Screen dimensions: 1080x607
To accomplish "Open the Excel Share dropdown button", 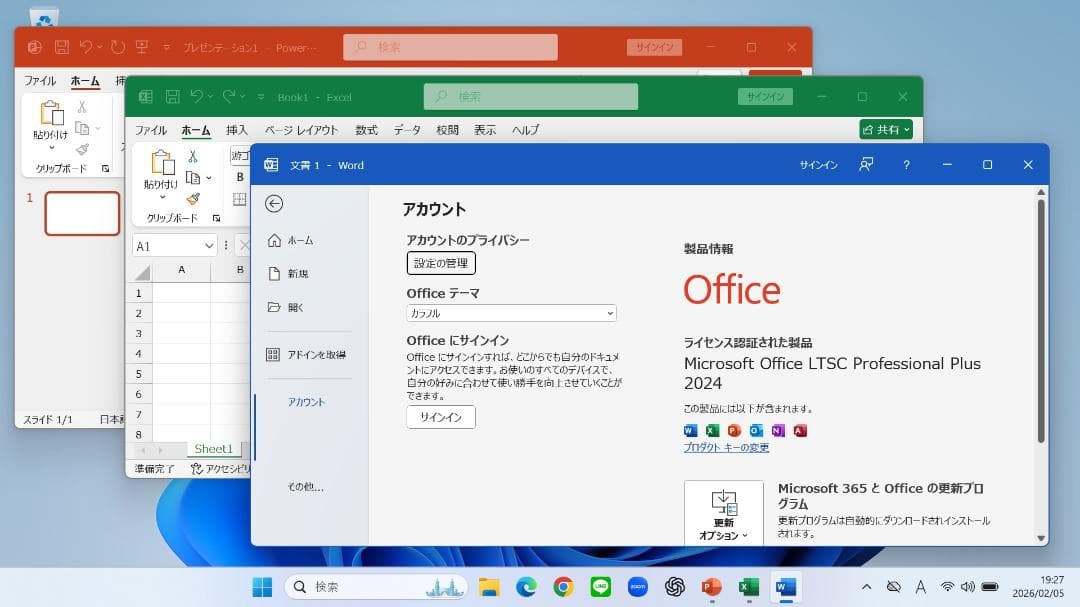I will pyautogui.click(x=886, y=130).
